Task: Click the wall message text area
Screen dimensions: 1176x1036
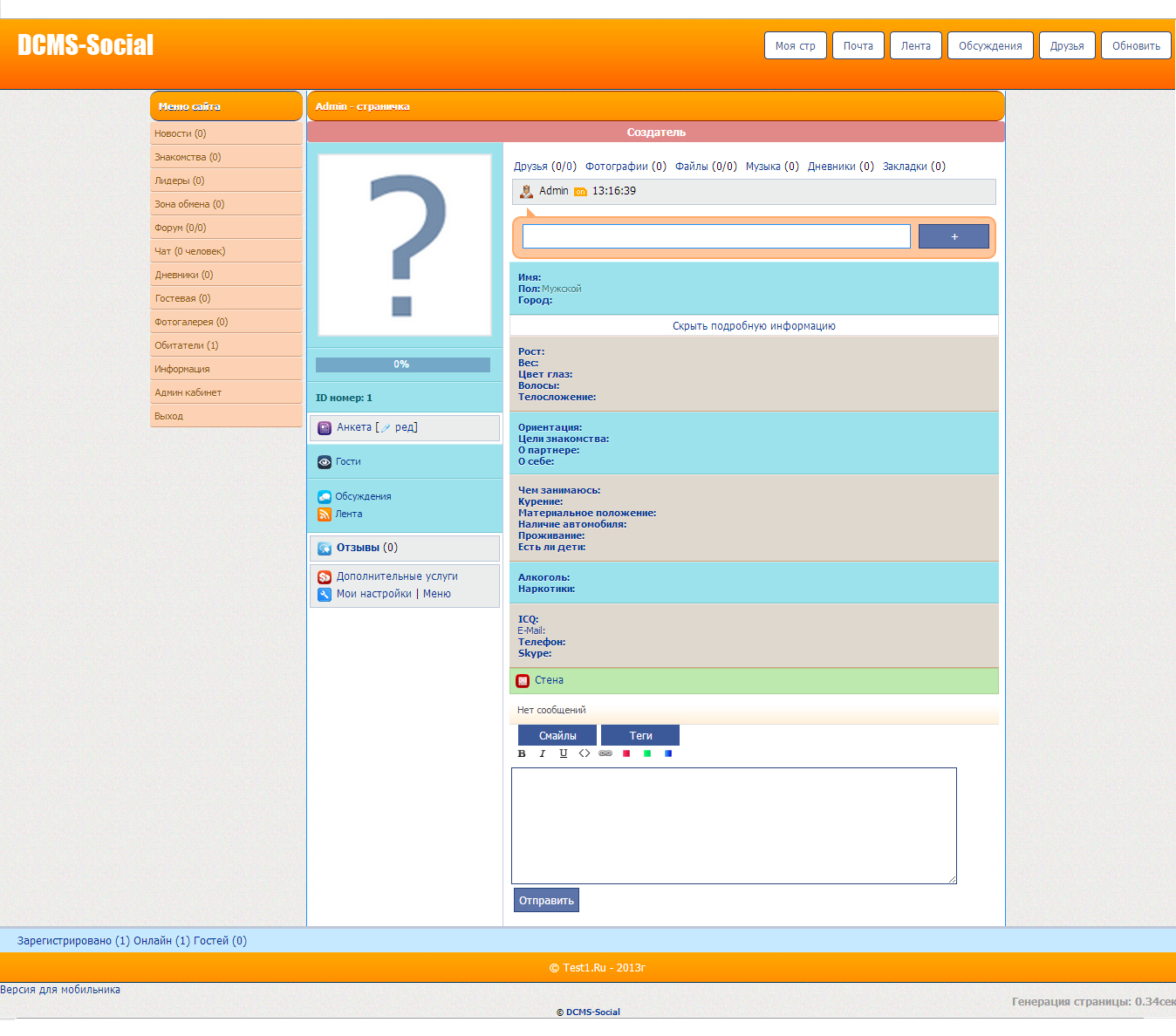Action: pos(734,826)
